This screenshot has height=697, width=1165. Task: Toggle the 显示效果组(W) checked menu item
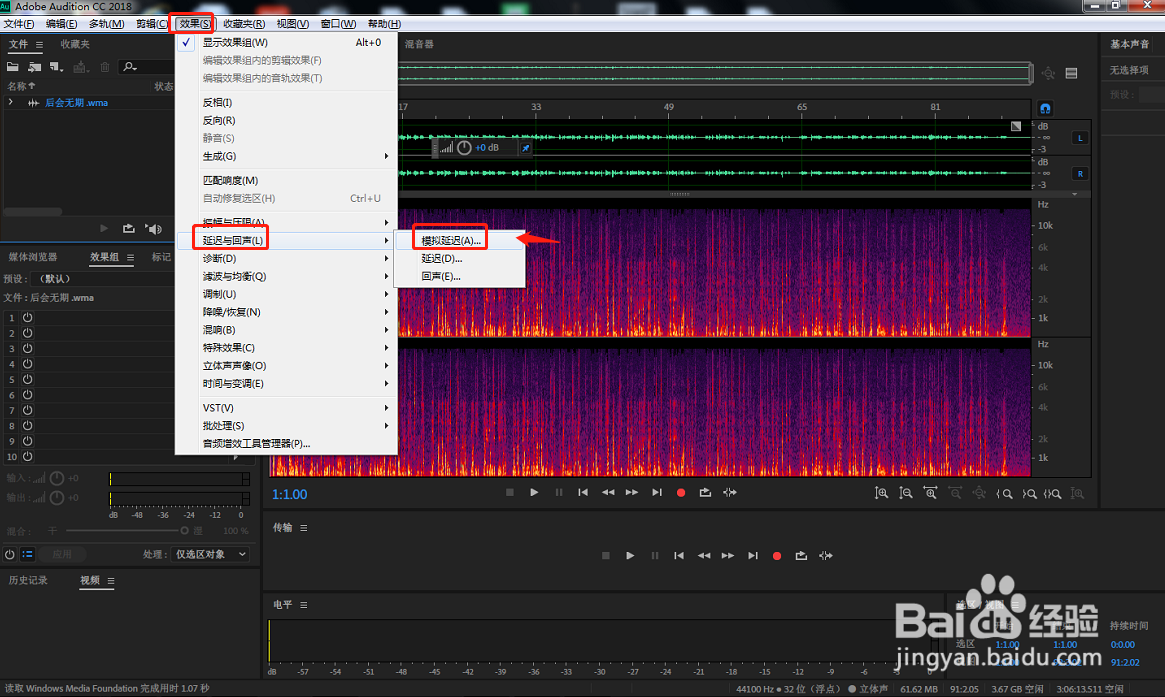click(x=286, y=42)
